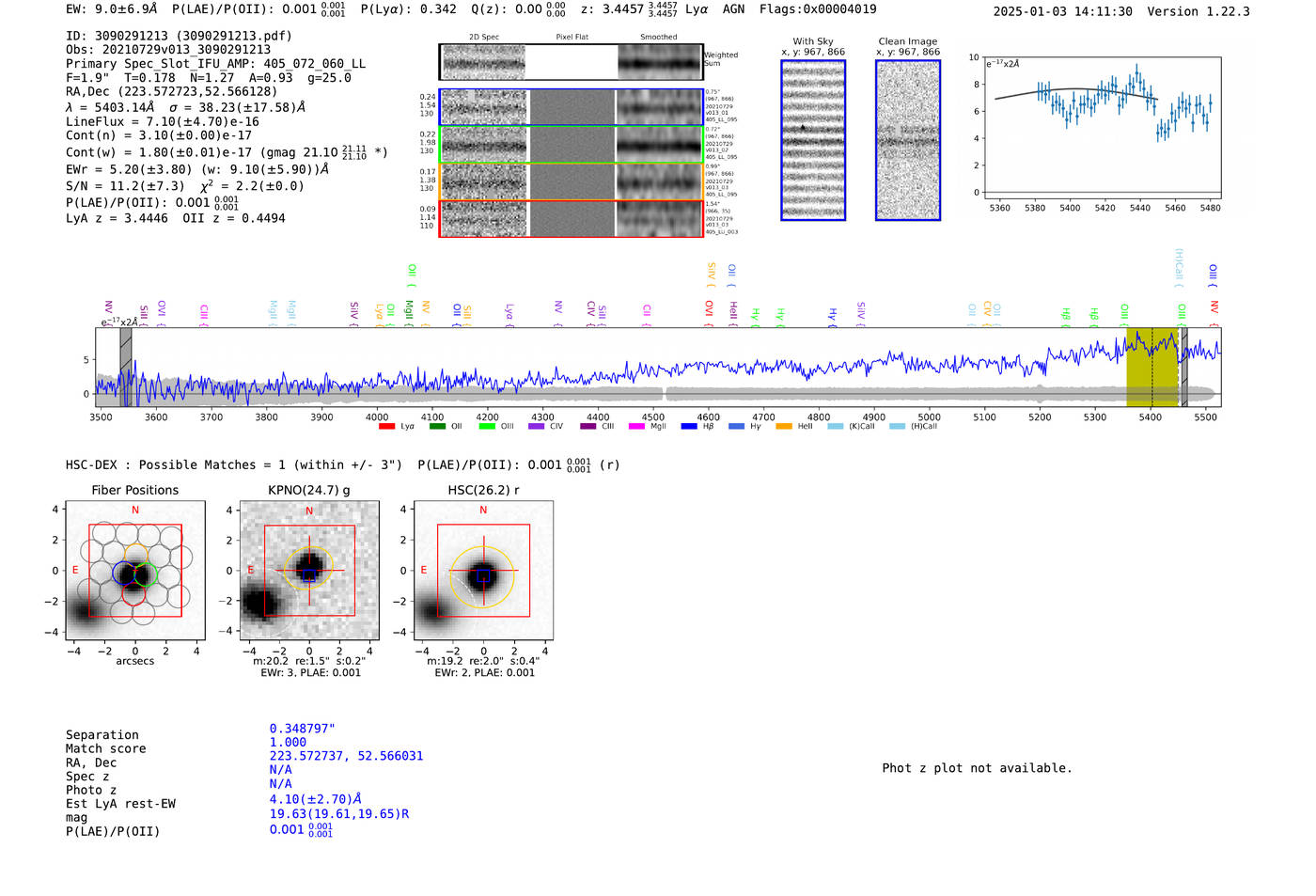This screenshot has width=1316, height=896.
Task: Click the Clean Image panel
Action: [908, 140]
